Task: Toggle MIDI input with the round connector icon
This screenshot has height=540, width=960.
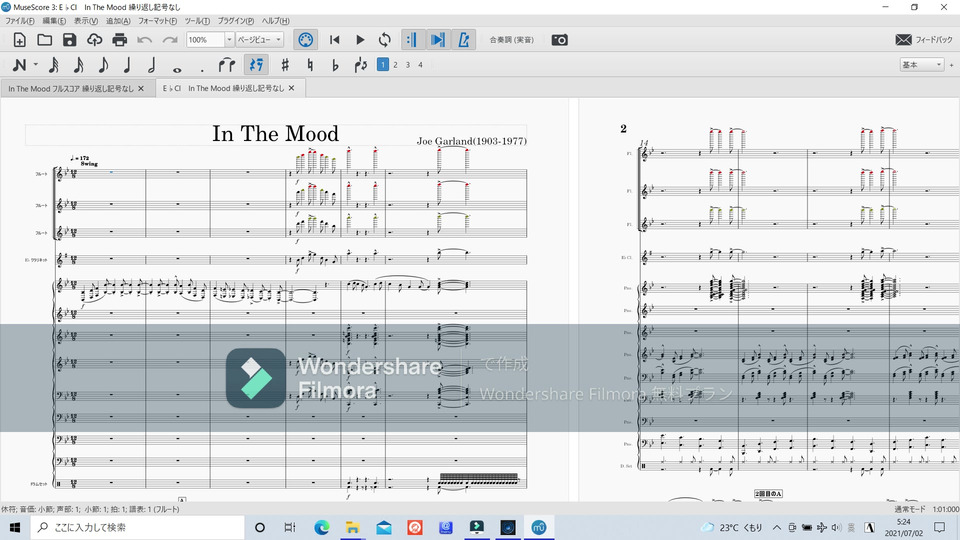Action: pos(306,40)
